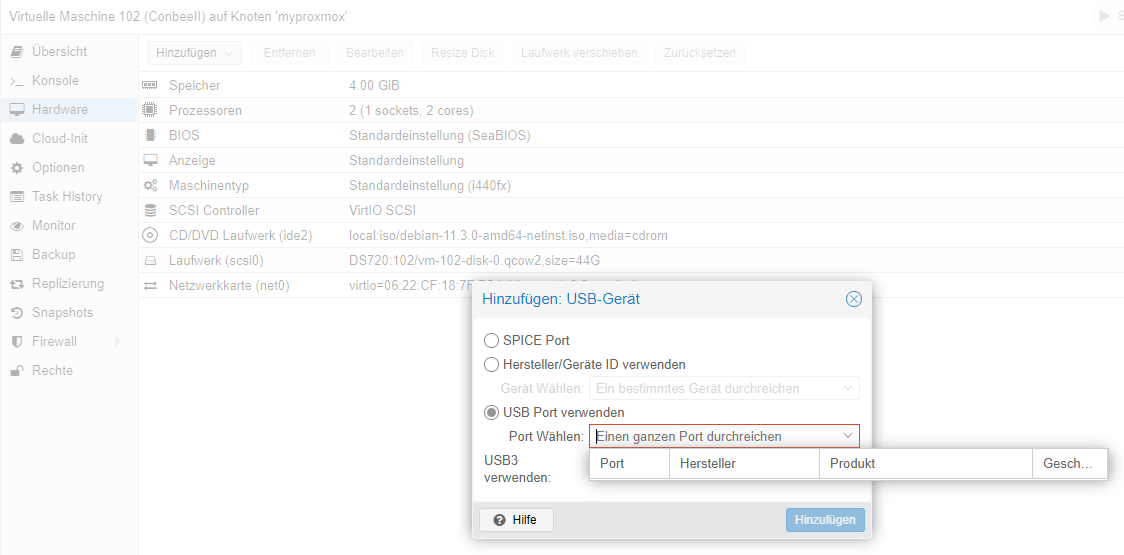Close the USB-Gerät dialog with X icon
The image size is (1124, 555).
[x=853, y=299]
